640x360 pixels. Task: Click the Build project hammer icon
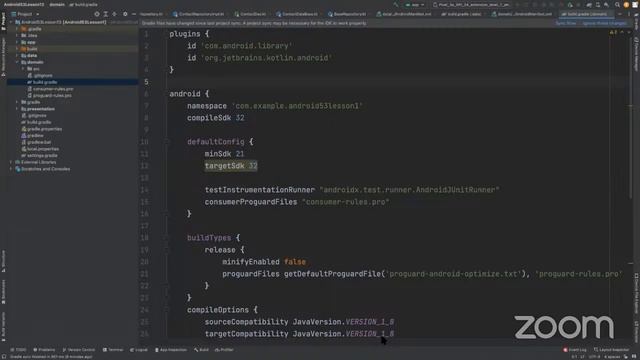pyautogui.click(x=396, y=5)
